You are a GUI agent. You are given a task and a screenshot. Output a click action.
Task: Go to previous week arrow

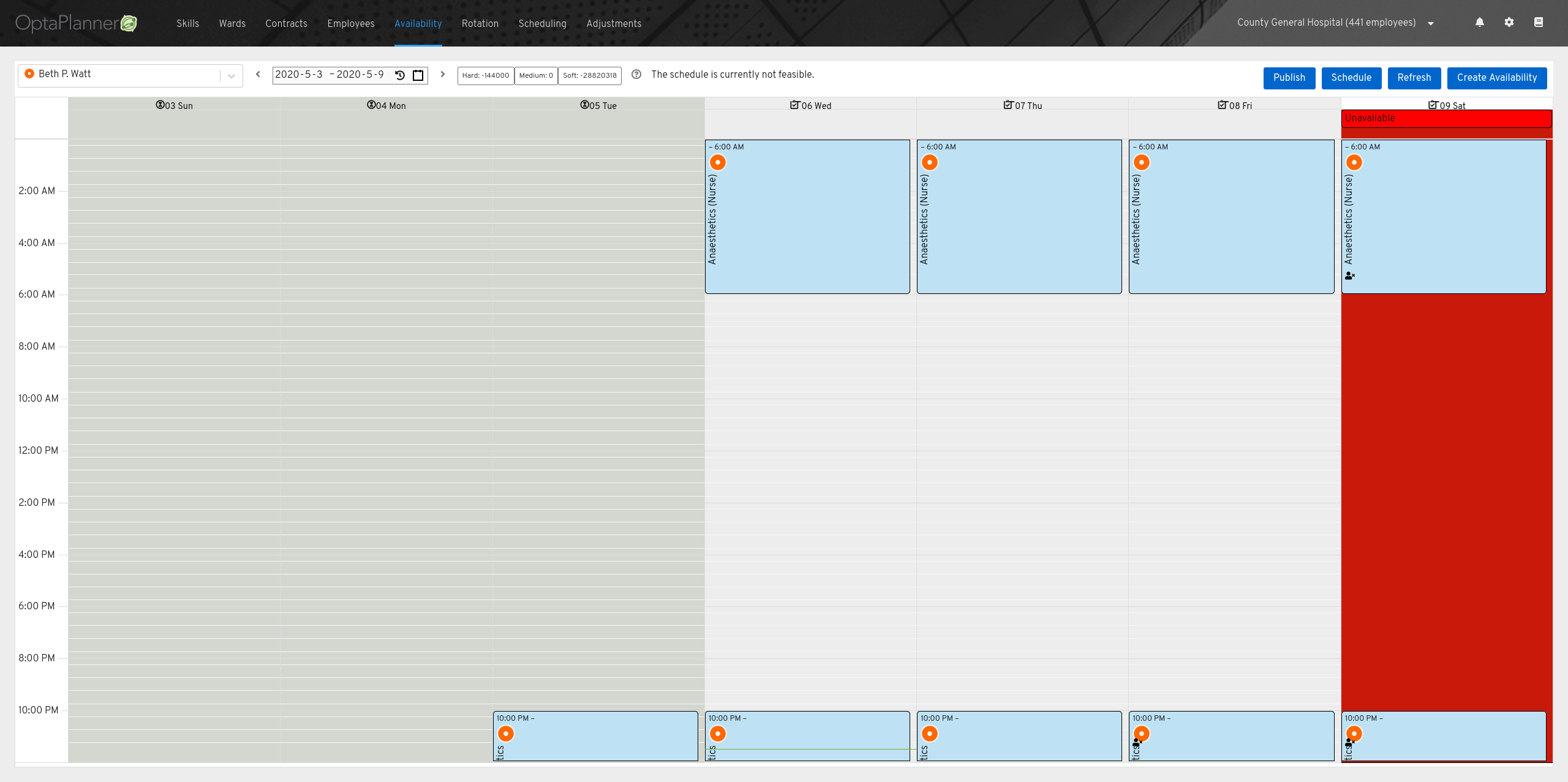(258, 74)
